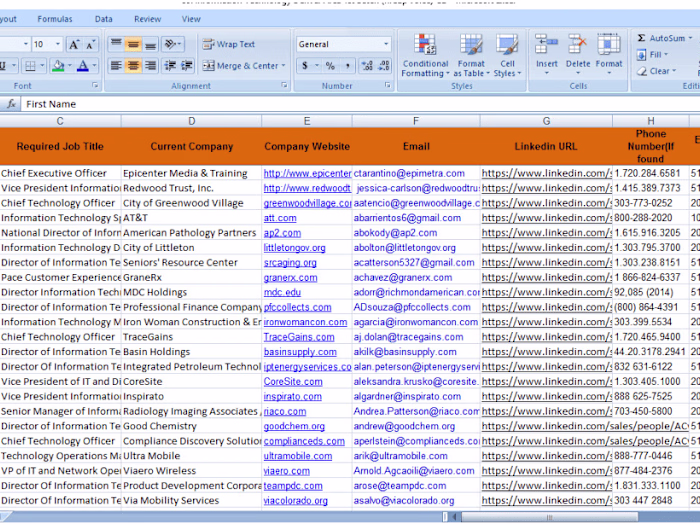Switch to Review tab
The height and width of the screenshot is (525, 700).
pos(147,19)
